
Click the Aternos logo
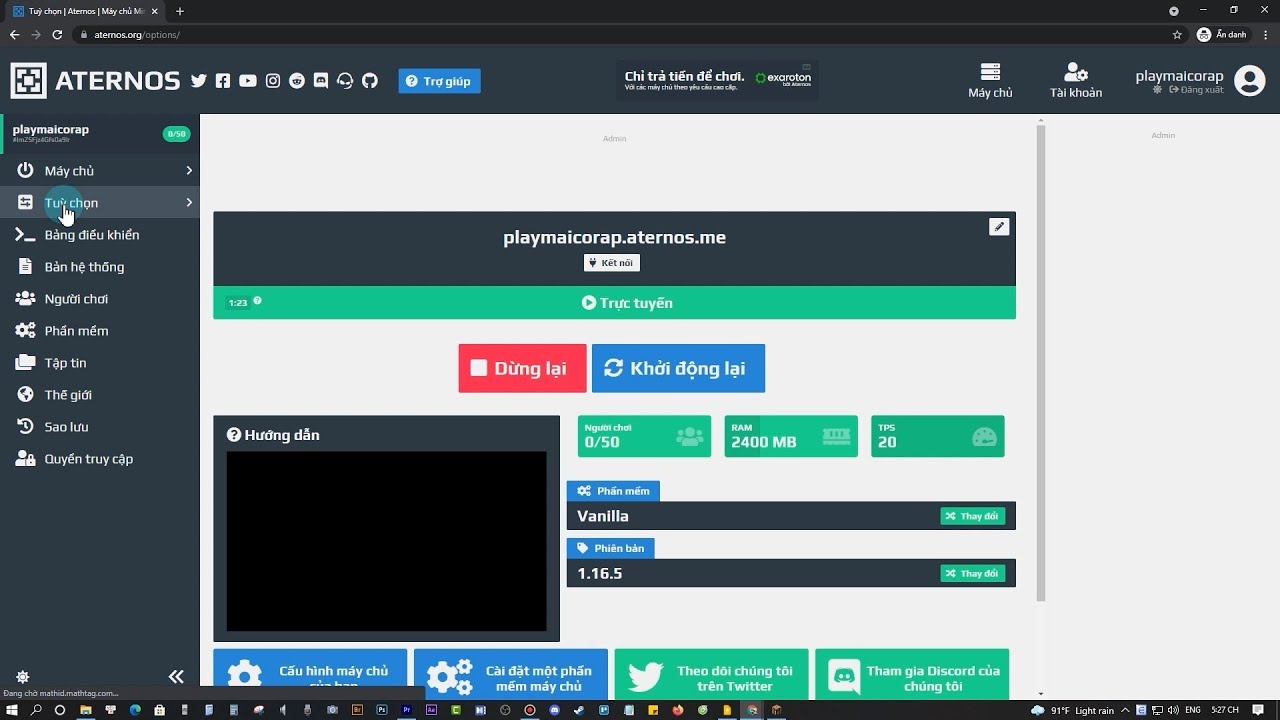[95, 81]
